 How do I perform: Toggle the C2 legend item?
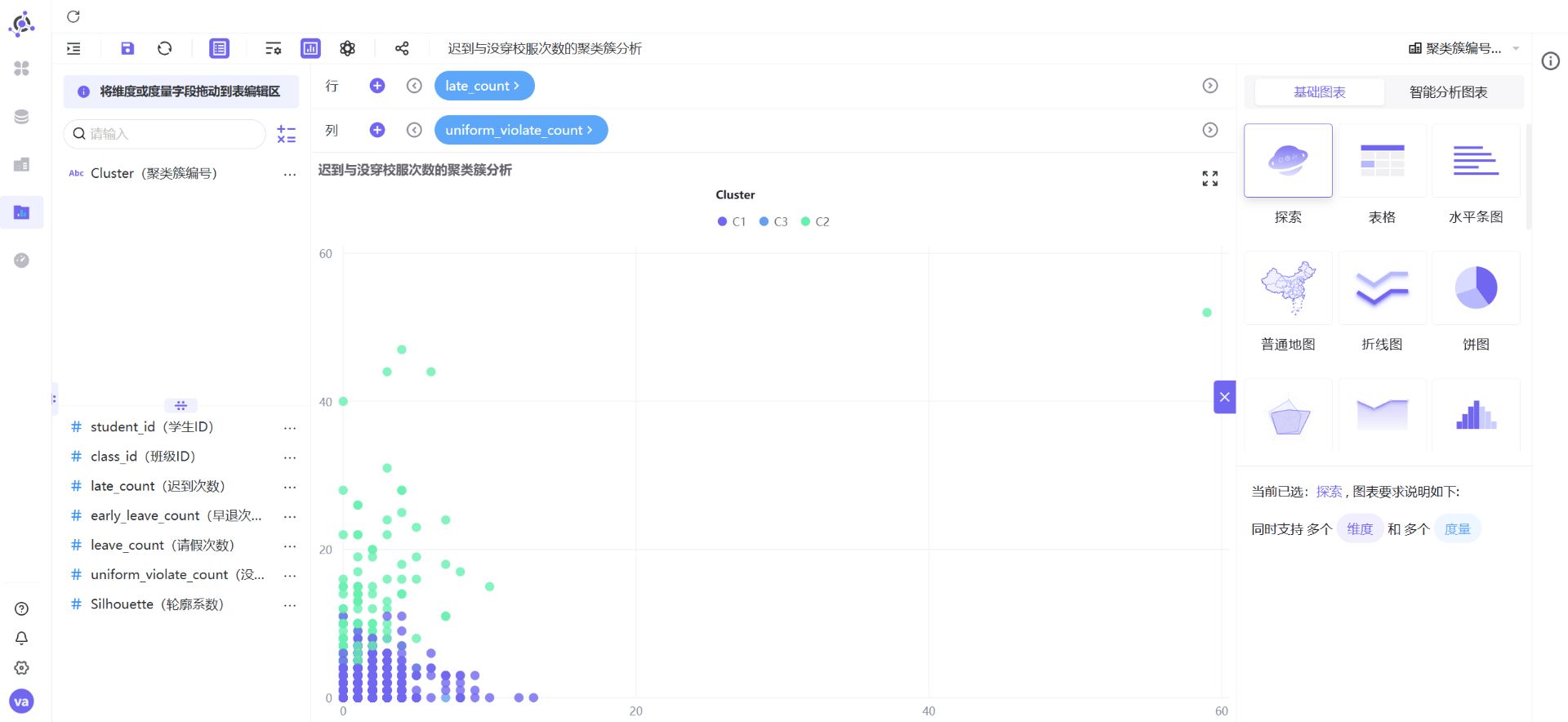(x=815, y=221)
